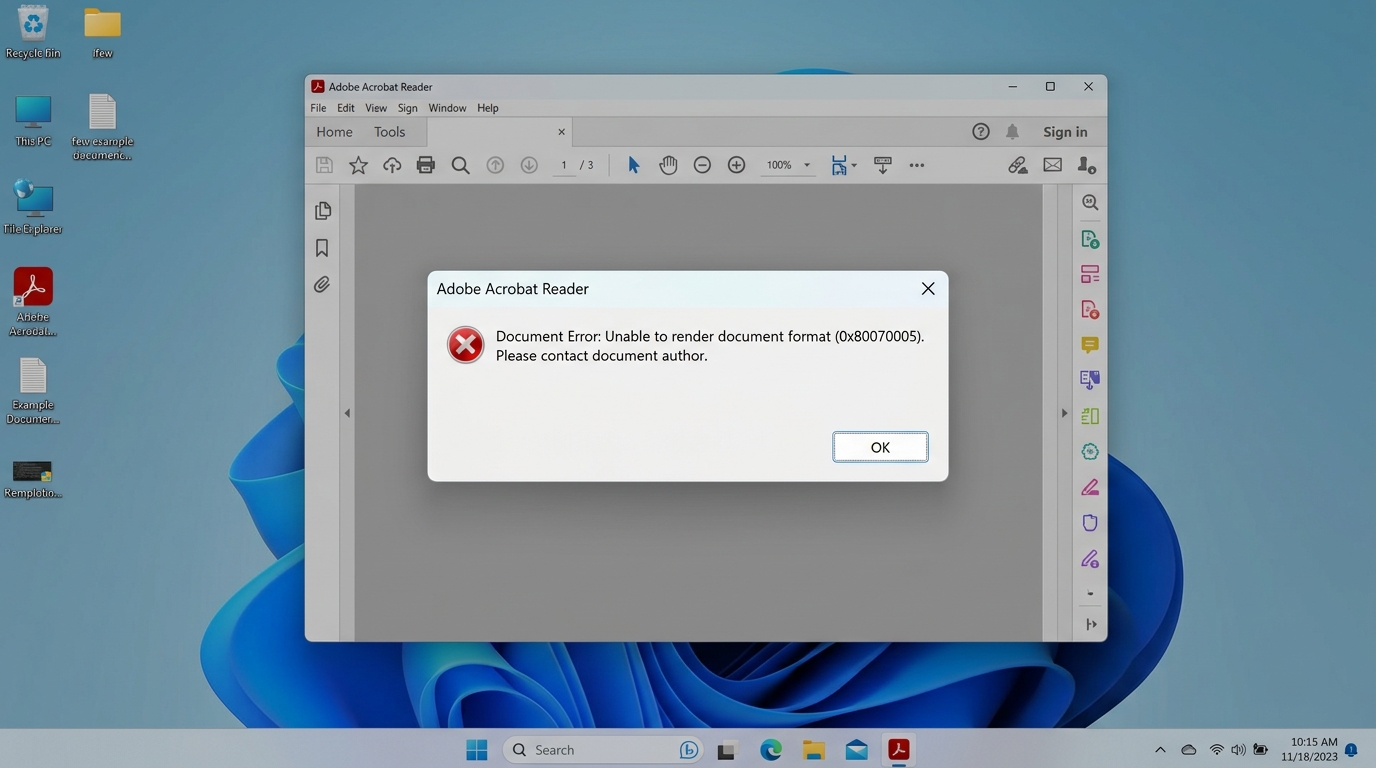This screenshot has height=768, width=1376.
Task: Open the View menu
Action: (x=376, y=108)
